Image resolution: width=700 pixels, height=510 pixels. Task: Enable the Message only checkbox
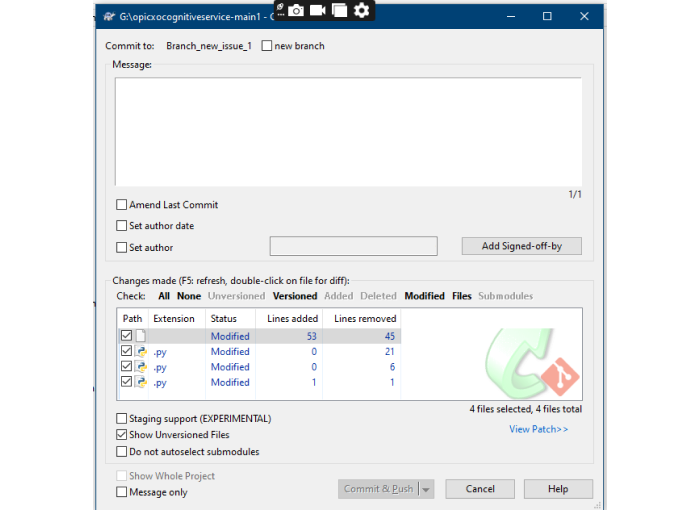click(x=121, y=492)
